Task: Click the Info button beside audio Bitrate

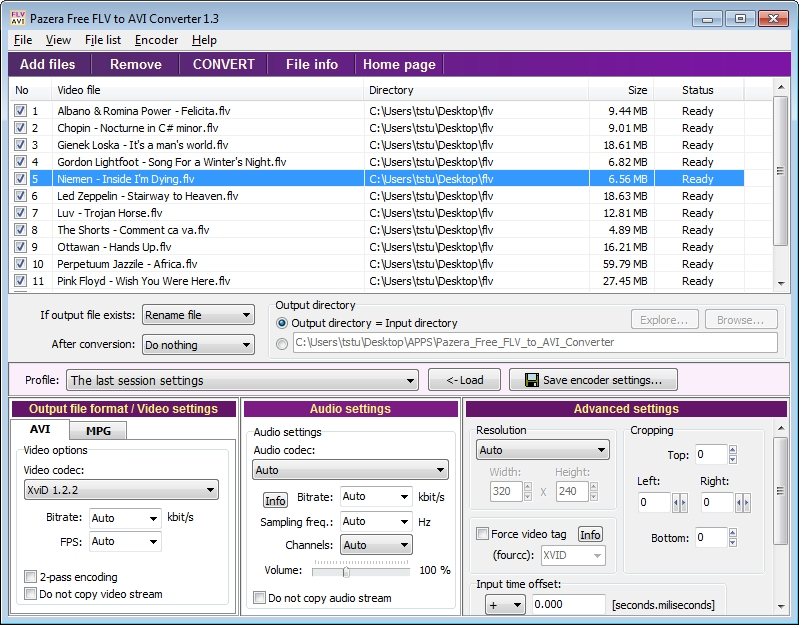Action: pyautogui.click(x=275, y=500)
